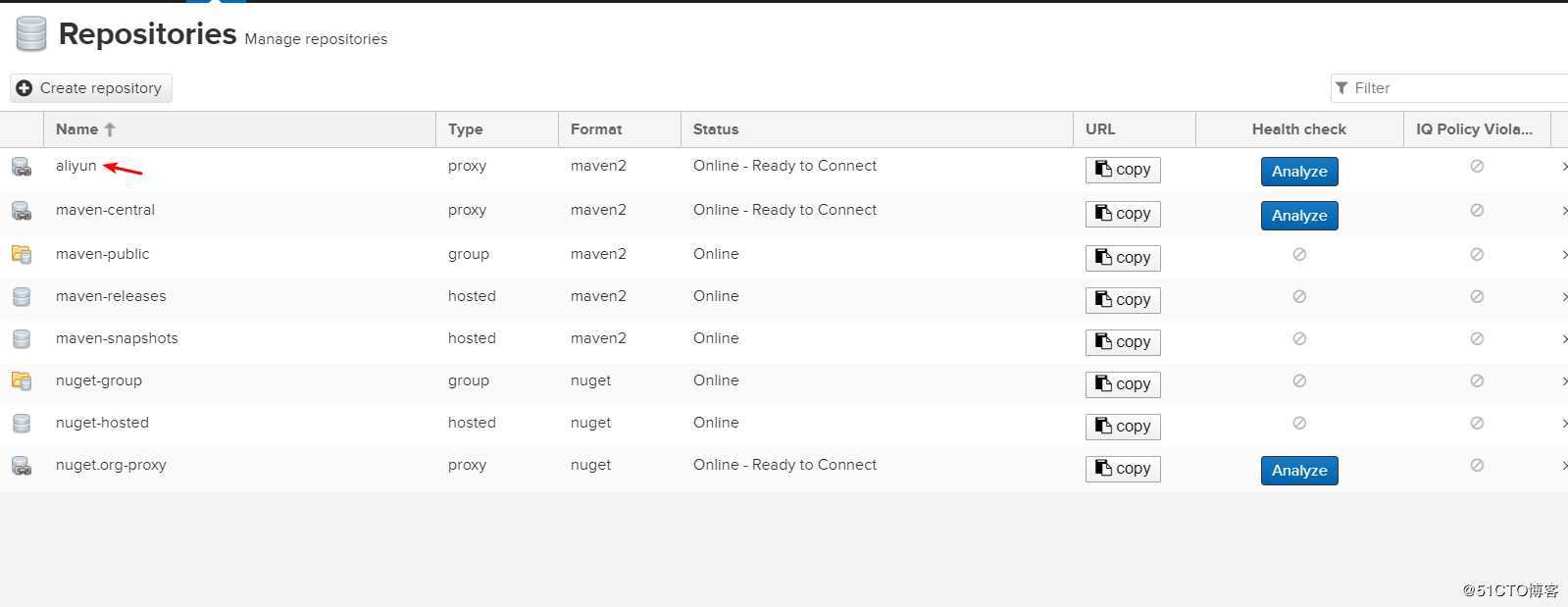Click the maven-public group folder icon
This screenshot has width=1568, height=607.
click(x=22, y=254)
